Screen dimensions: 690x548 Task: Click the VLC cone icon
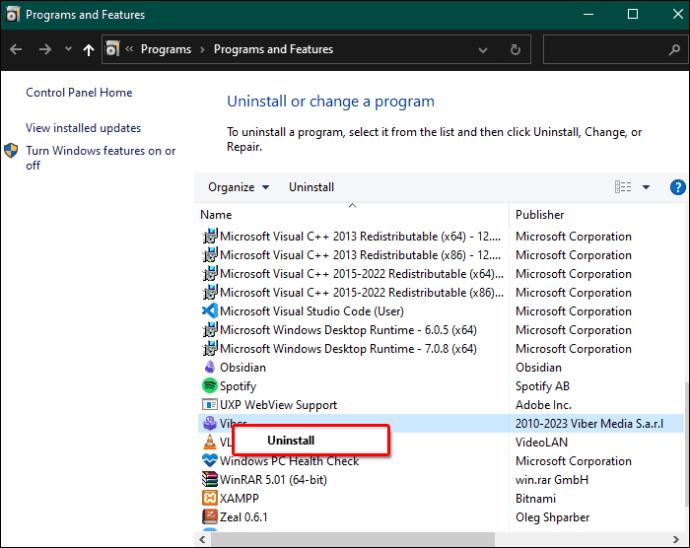[x=210, y=442]
